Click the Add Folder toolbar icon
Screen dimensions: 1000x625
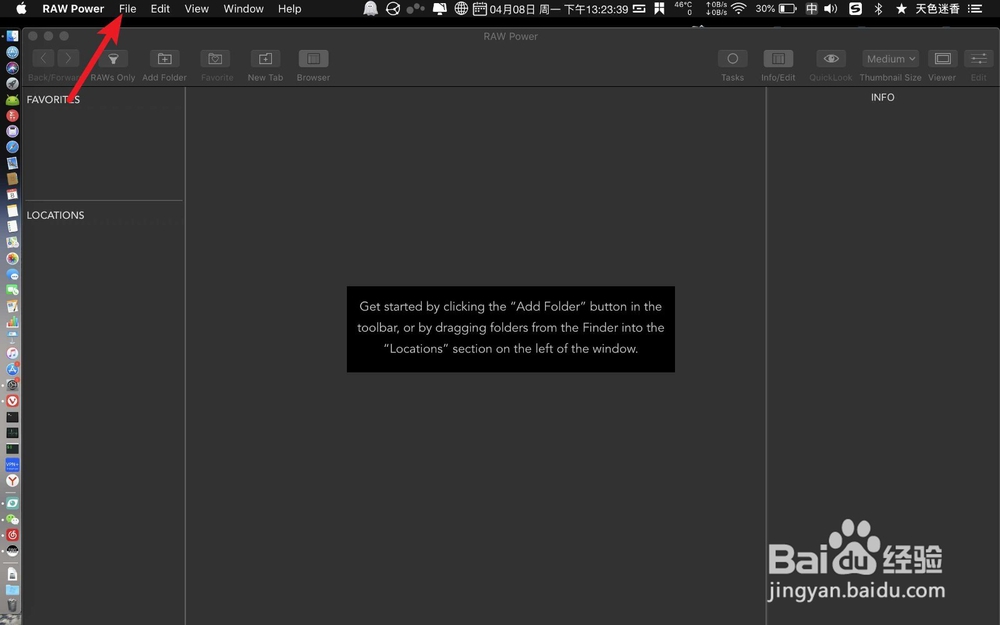(165, 59)
